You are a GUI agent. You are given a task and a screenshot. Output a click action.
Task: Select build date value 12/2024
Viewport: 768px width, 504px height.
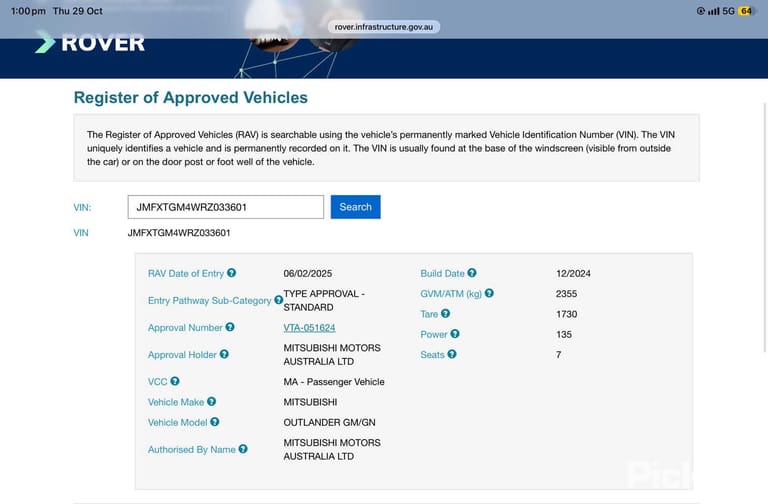(x=573, y=273)
